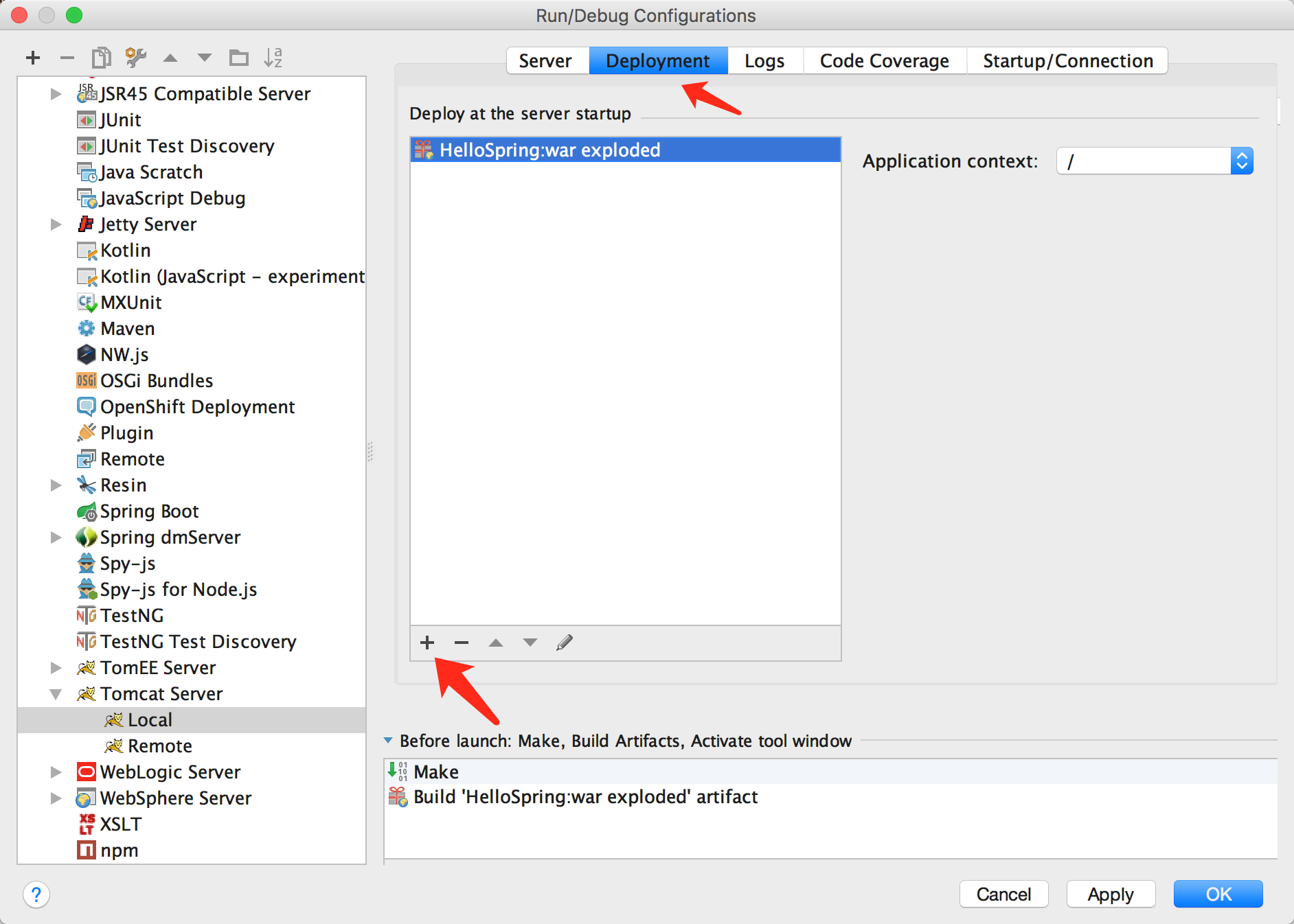Switch to Startup/Connection tab
The image size is (1294, 924).
[1067, 61]
